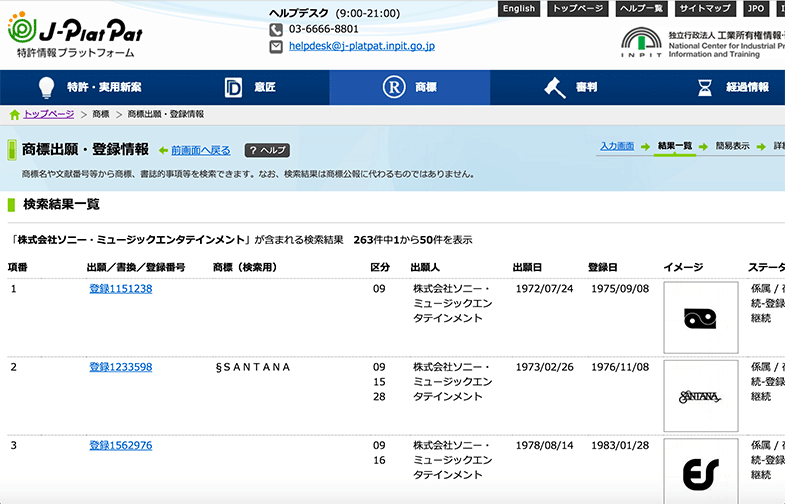Go to the 入力画面 step link

click(x=617, y=146)
